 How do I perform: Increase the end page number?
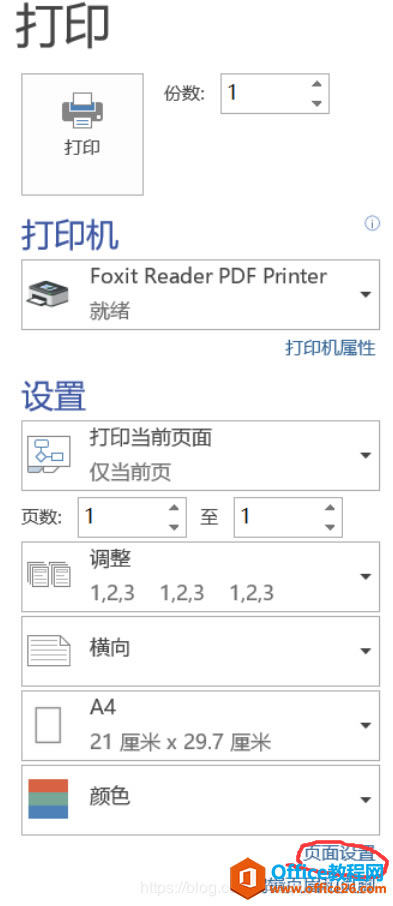point(329,508)
